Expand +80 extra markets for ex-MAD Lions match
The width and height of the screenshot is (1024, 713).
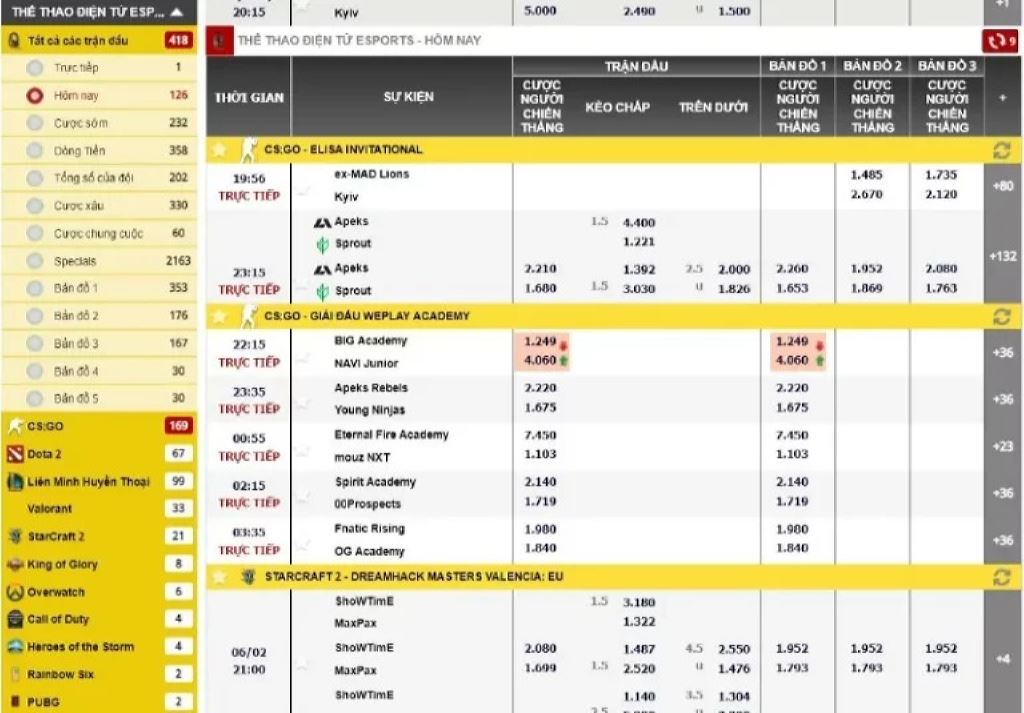click(1003, 184)
